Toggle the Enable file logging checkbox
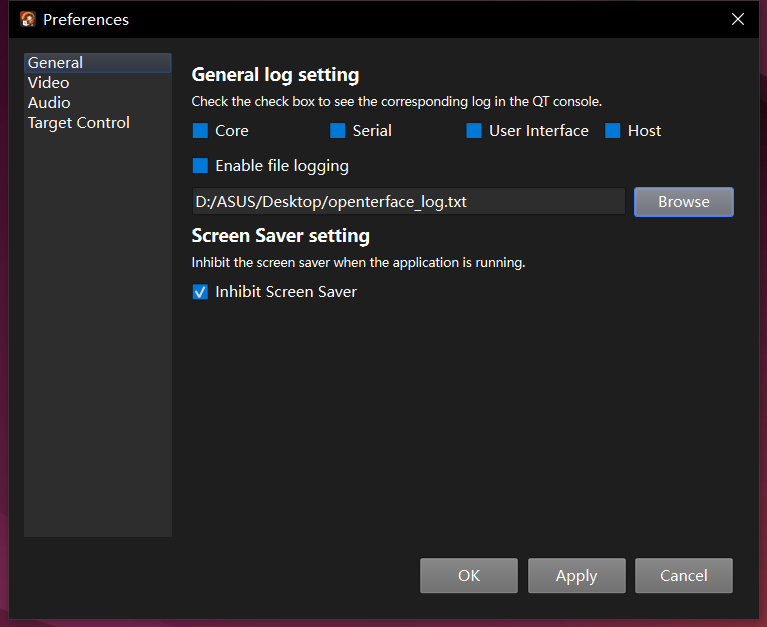Screen dimensions: 767x627 point(200,166)
